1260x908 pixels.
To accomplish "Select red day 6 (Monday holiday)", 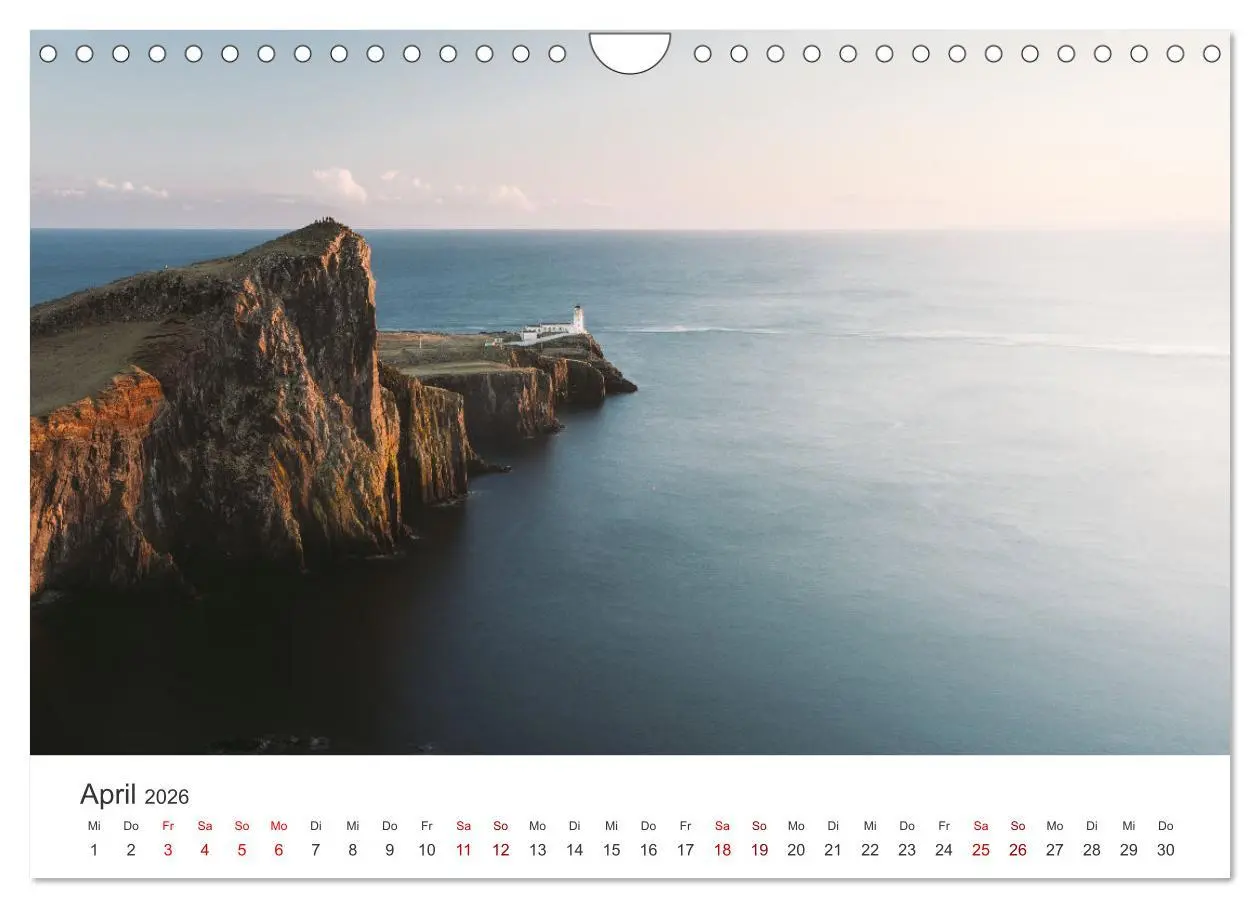I will [x=279, y=850].
